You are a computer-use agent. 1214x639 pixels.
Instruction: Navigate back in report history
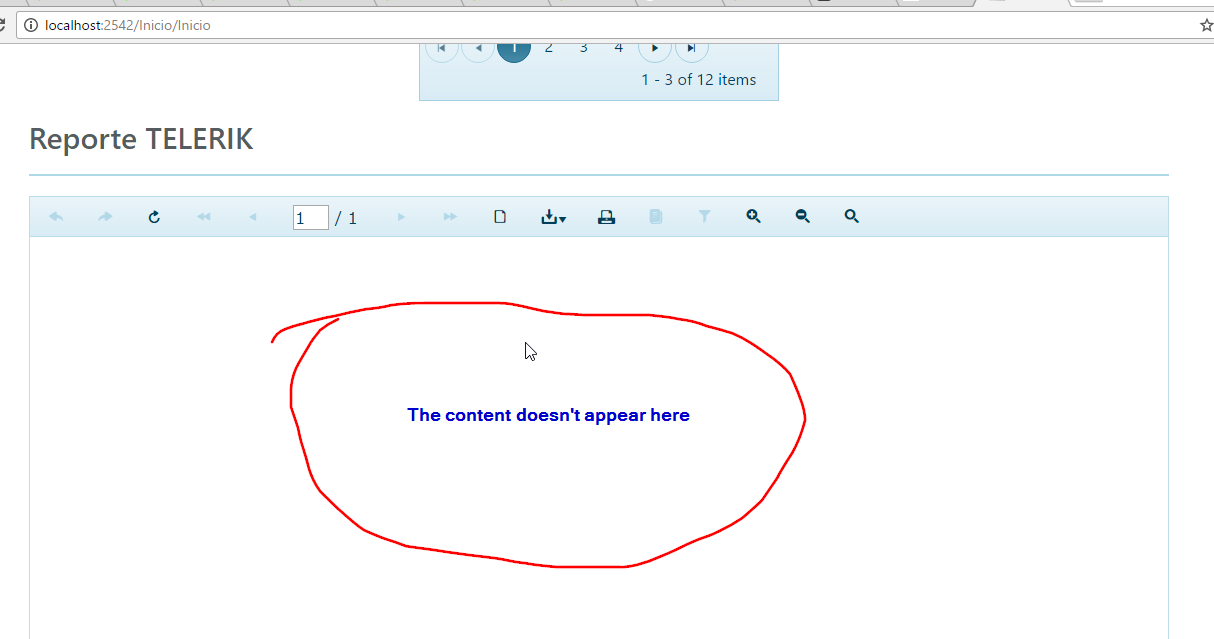click(x=56, y=217)
